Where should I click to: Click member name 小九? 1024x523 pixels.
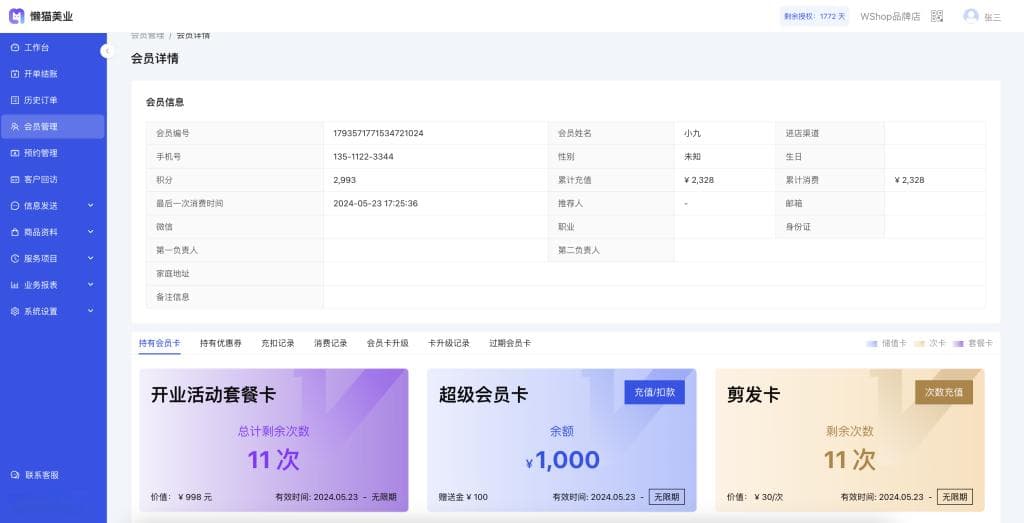point(692,133)
